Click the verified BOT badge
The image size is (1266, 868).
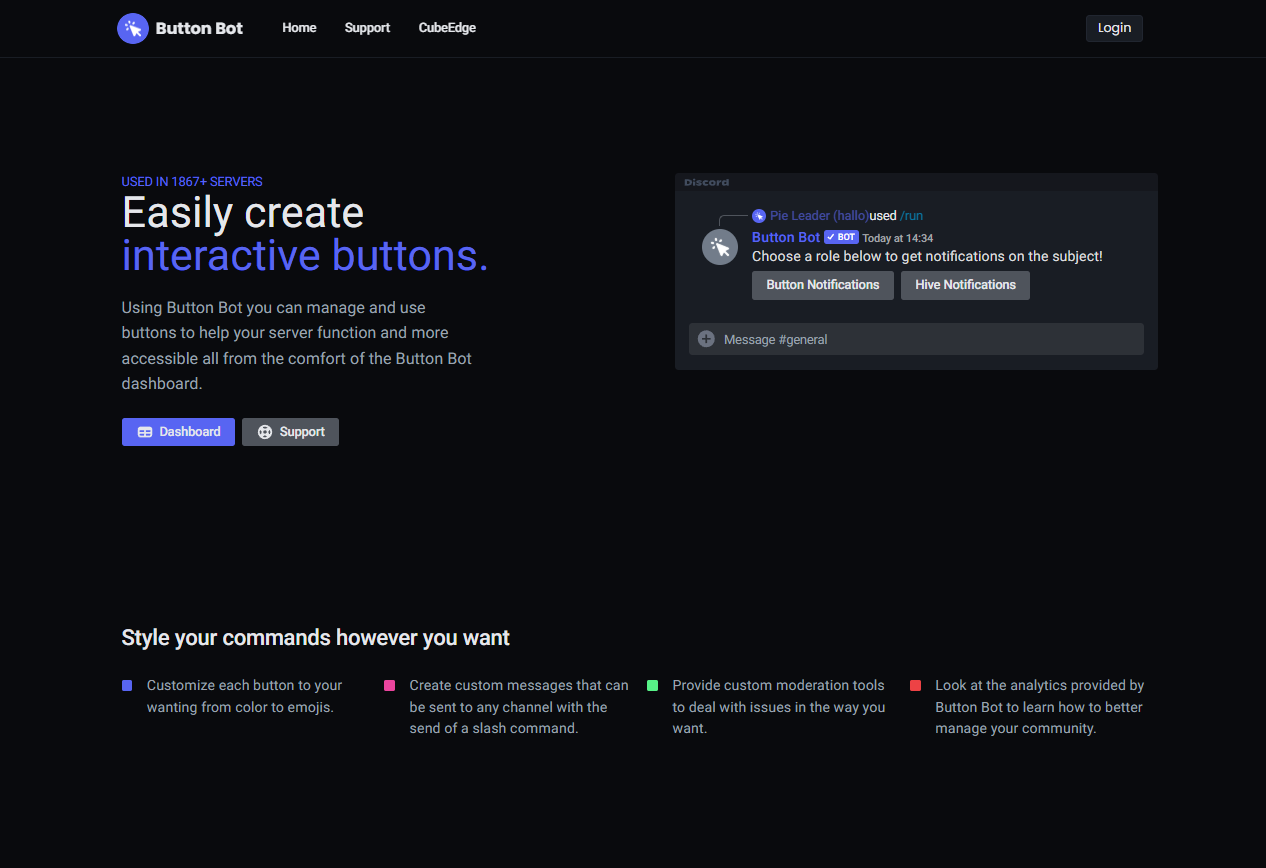coord(841,238)
